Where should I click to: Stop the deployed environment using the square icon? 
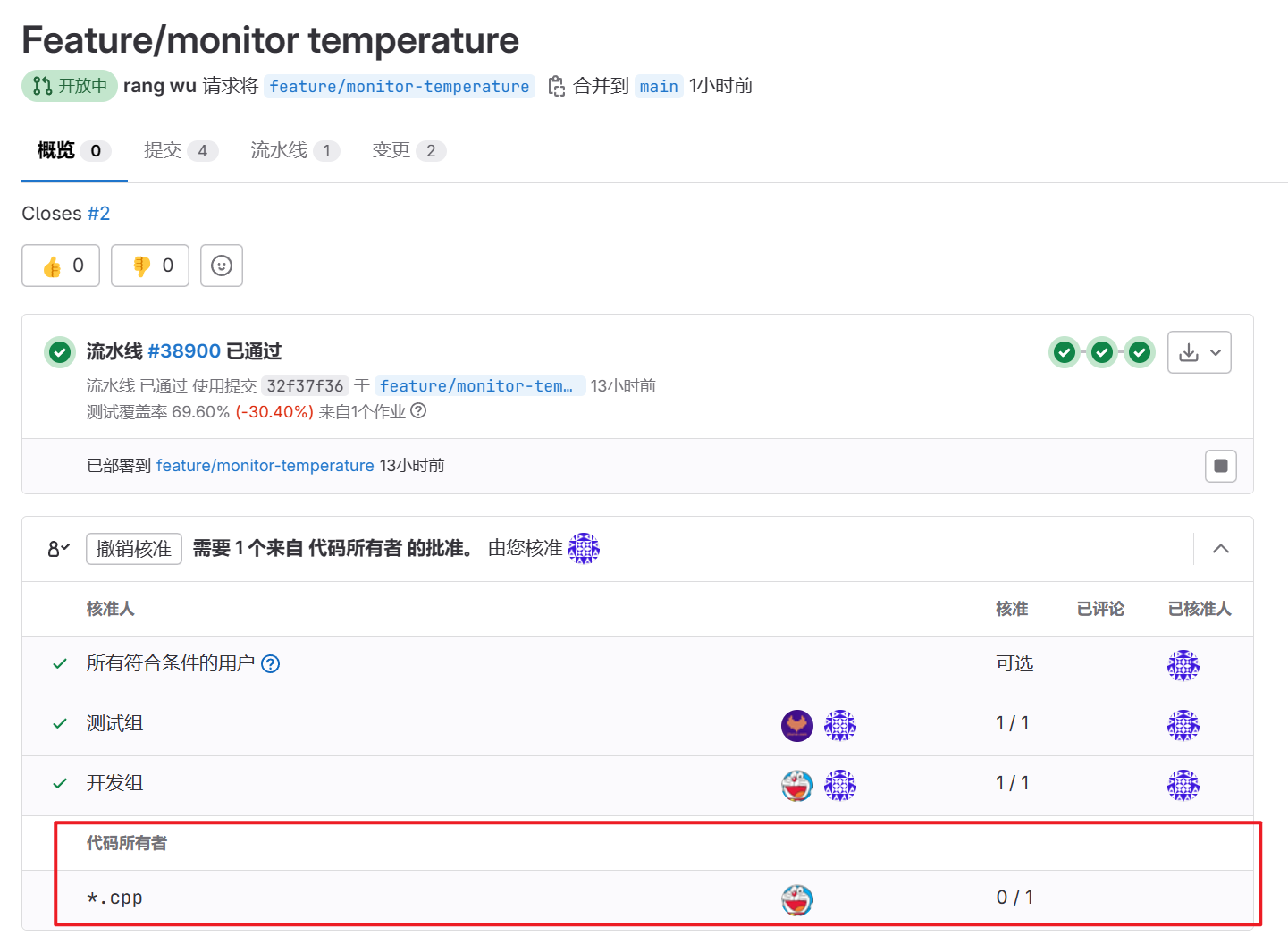(1220, 465)
